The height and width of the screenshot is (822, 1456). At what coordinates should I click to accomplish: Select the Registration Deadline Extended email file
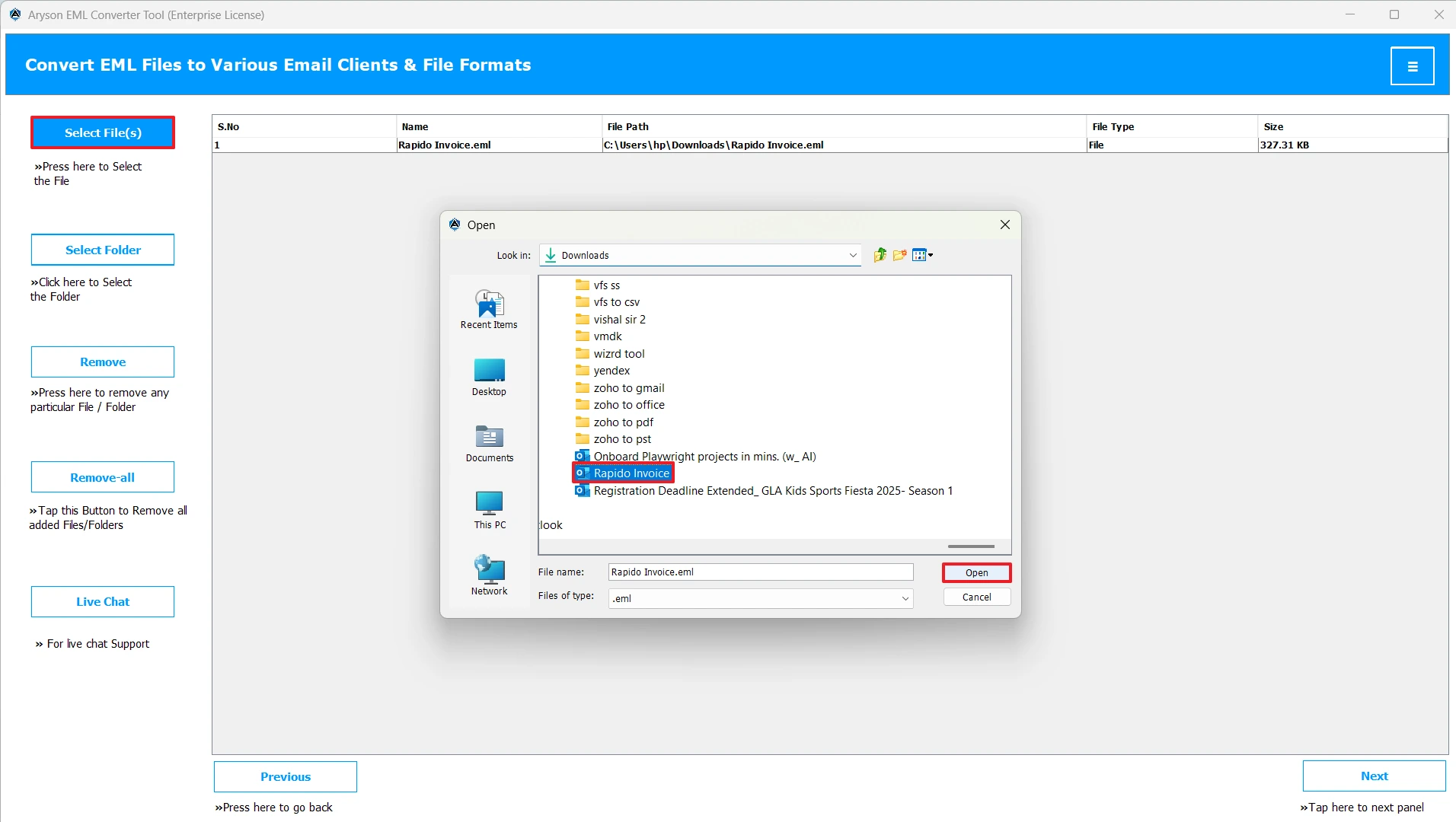tap(765, 491)
